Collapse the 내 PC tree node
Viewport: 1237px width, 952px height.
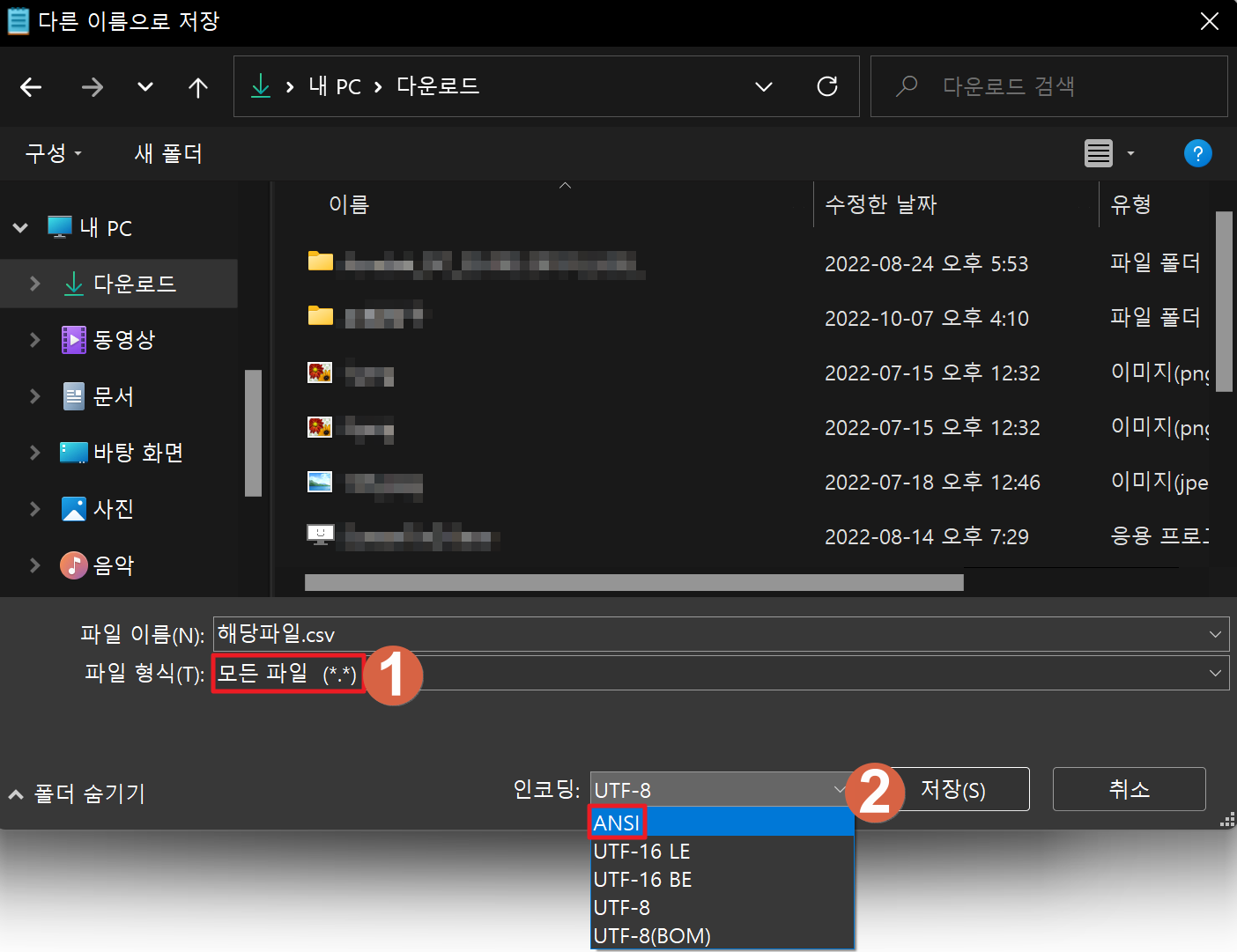point(20,228)
